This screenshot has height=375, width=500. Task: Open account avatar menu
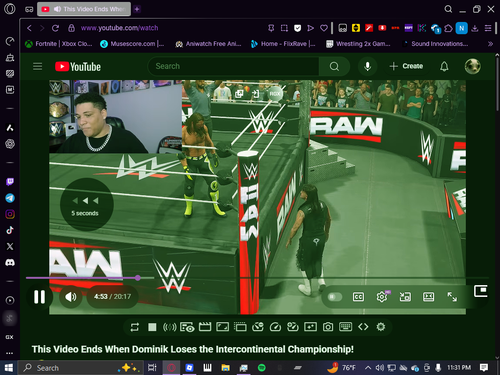pos(473,66)
